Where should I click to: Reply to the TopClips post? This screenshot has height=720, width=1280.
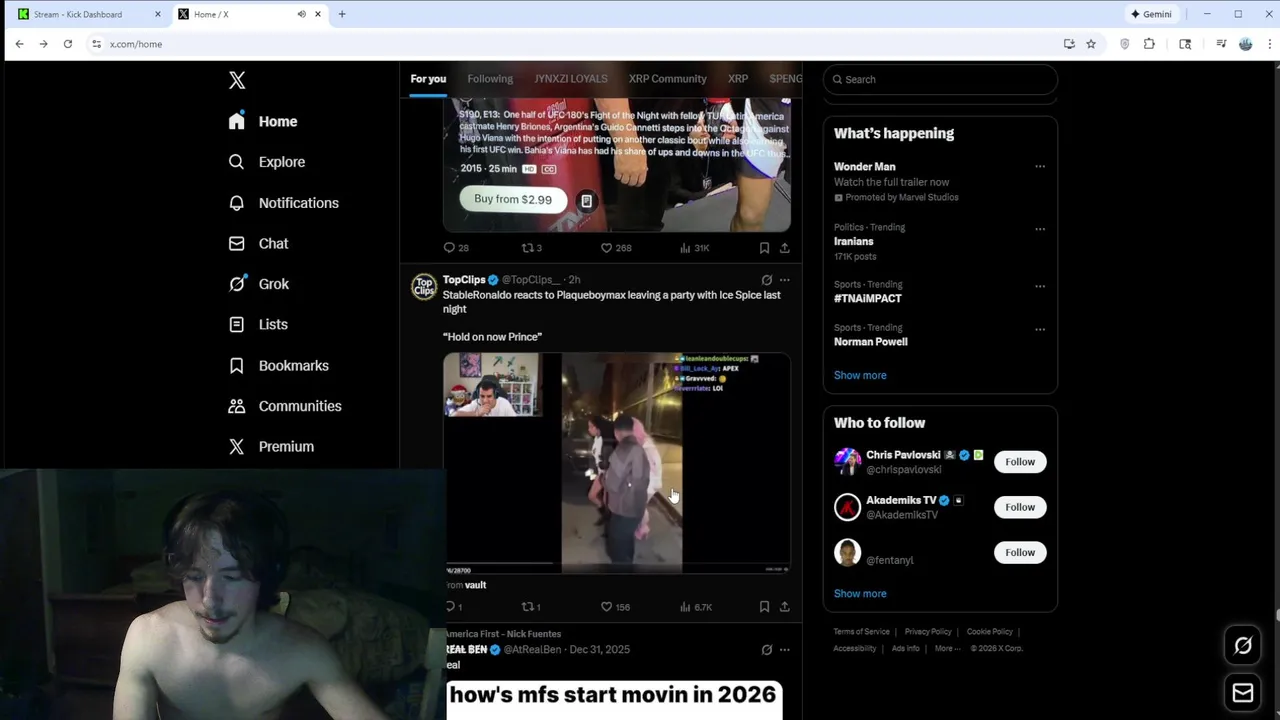pos(453,607)
